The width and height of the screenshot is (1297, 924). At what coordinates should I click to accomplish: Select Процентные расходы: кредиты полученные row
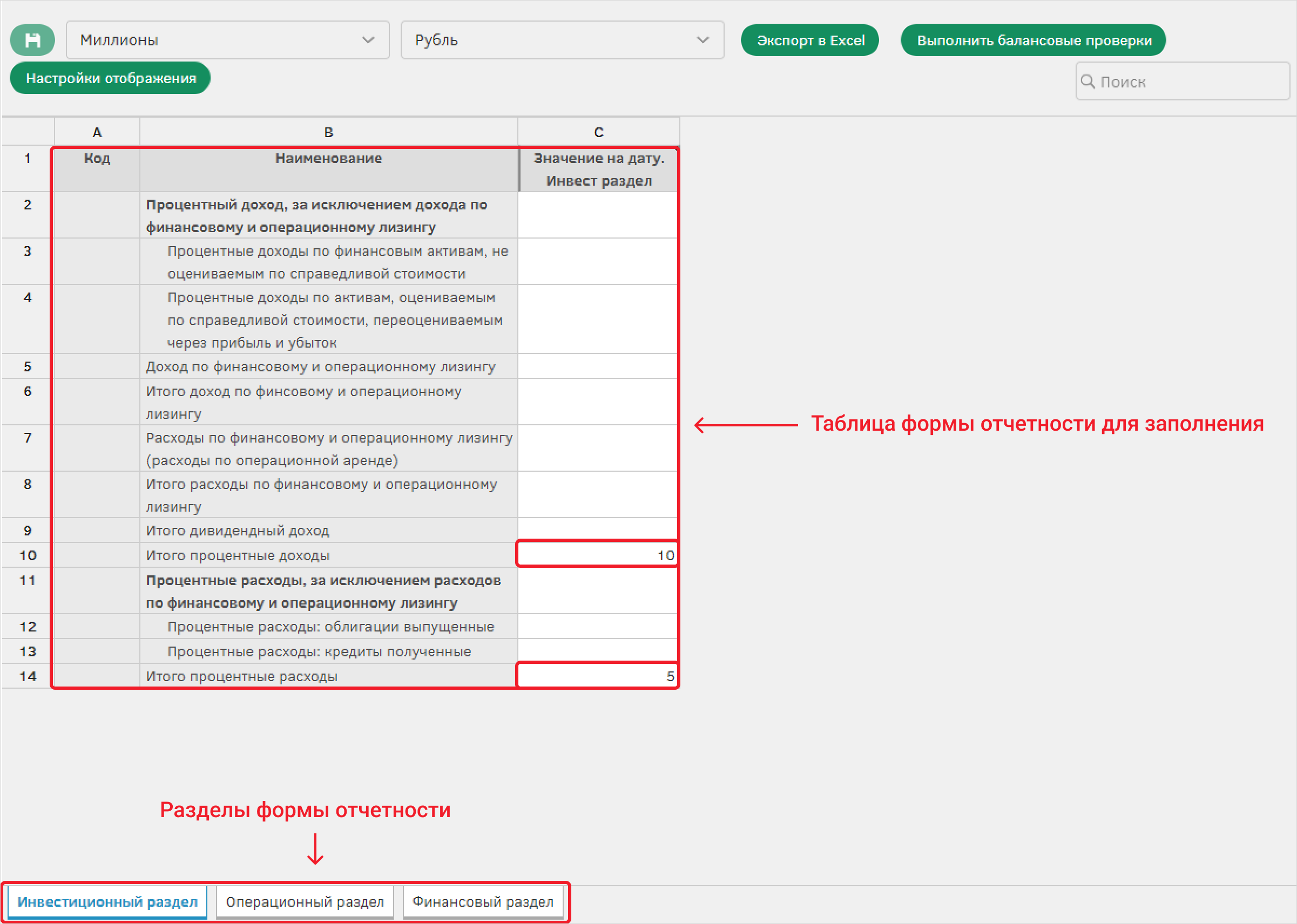click(329, 651)
